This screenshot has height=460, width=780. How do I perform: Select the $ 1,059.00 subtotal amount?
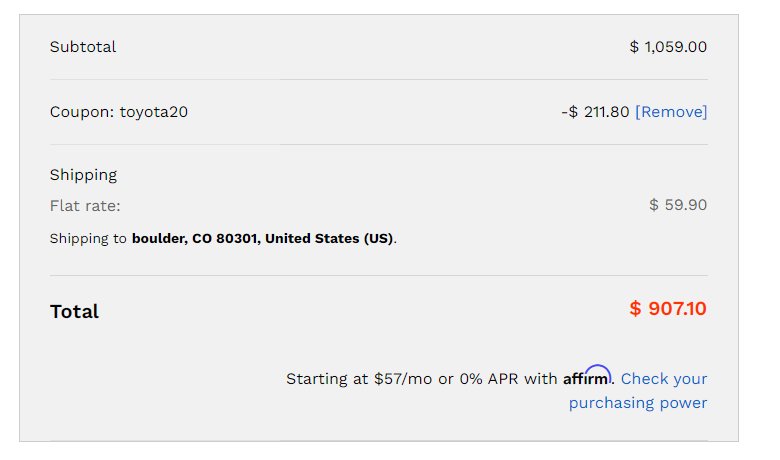click(668, 47)
